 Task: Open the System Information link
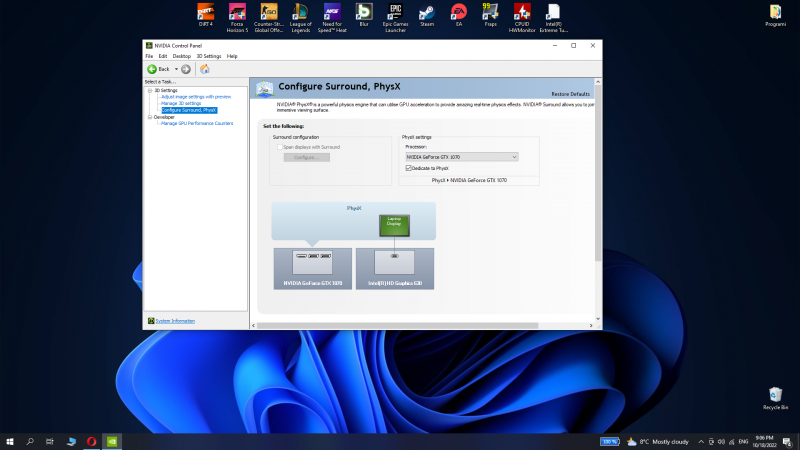pos(175,321)
